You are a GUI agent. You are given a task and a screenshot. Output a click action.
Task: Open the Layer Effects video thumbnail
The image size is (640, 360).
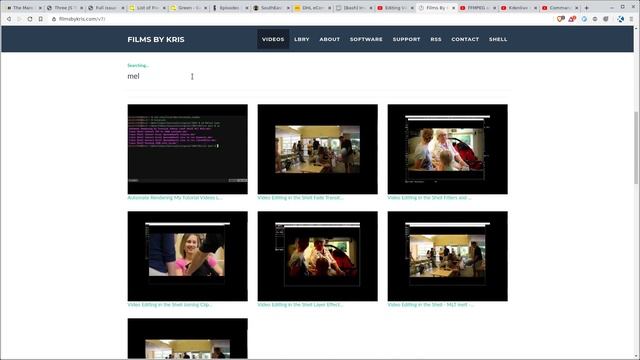coord(318,256)
